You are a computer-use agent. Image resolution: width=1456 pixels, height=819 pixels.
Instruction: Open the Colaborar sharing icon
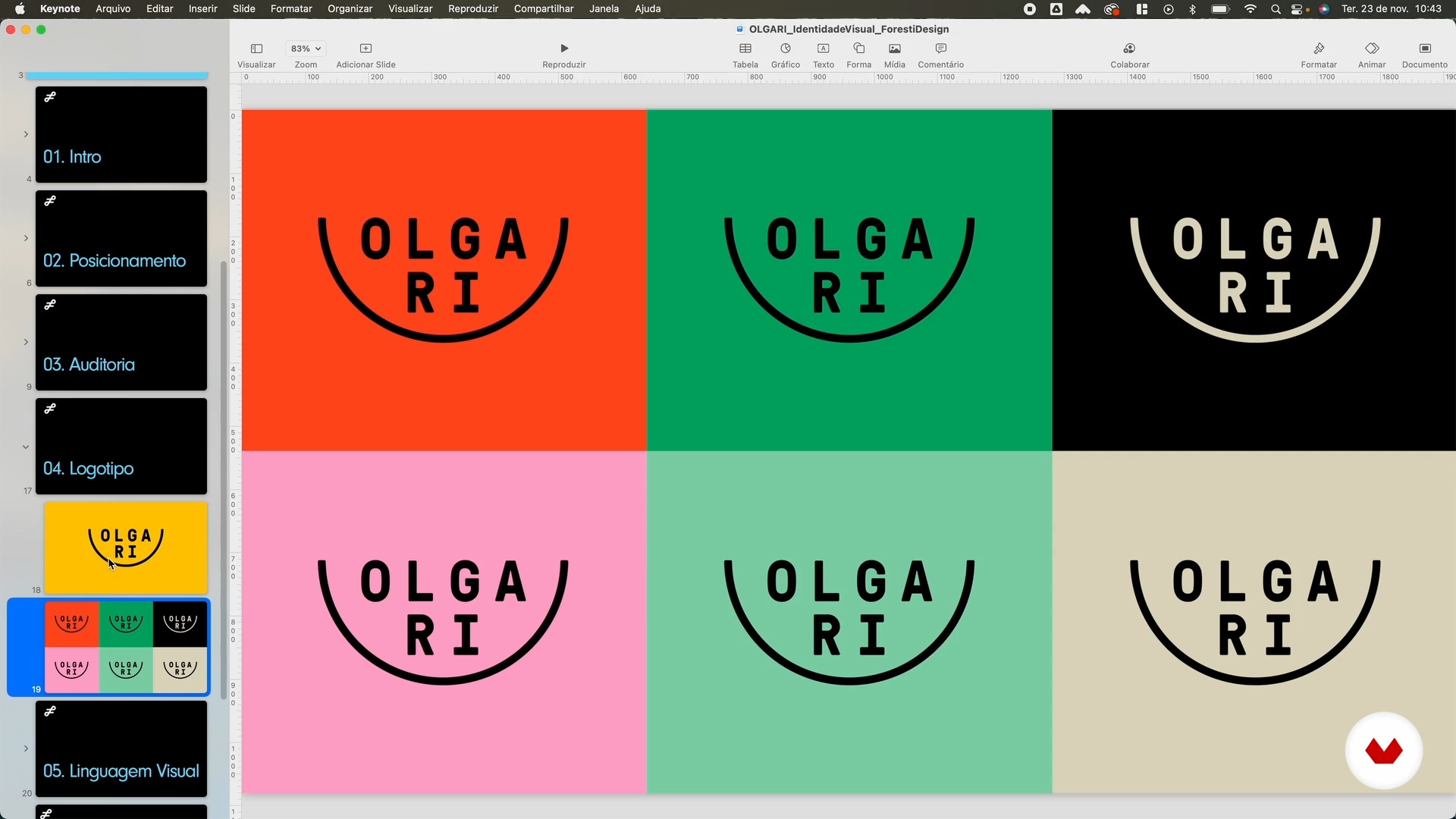point(1129,49)
